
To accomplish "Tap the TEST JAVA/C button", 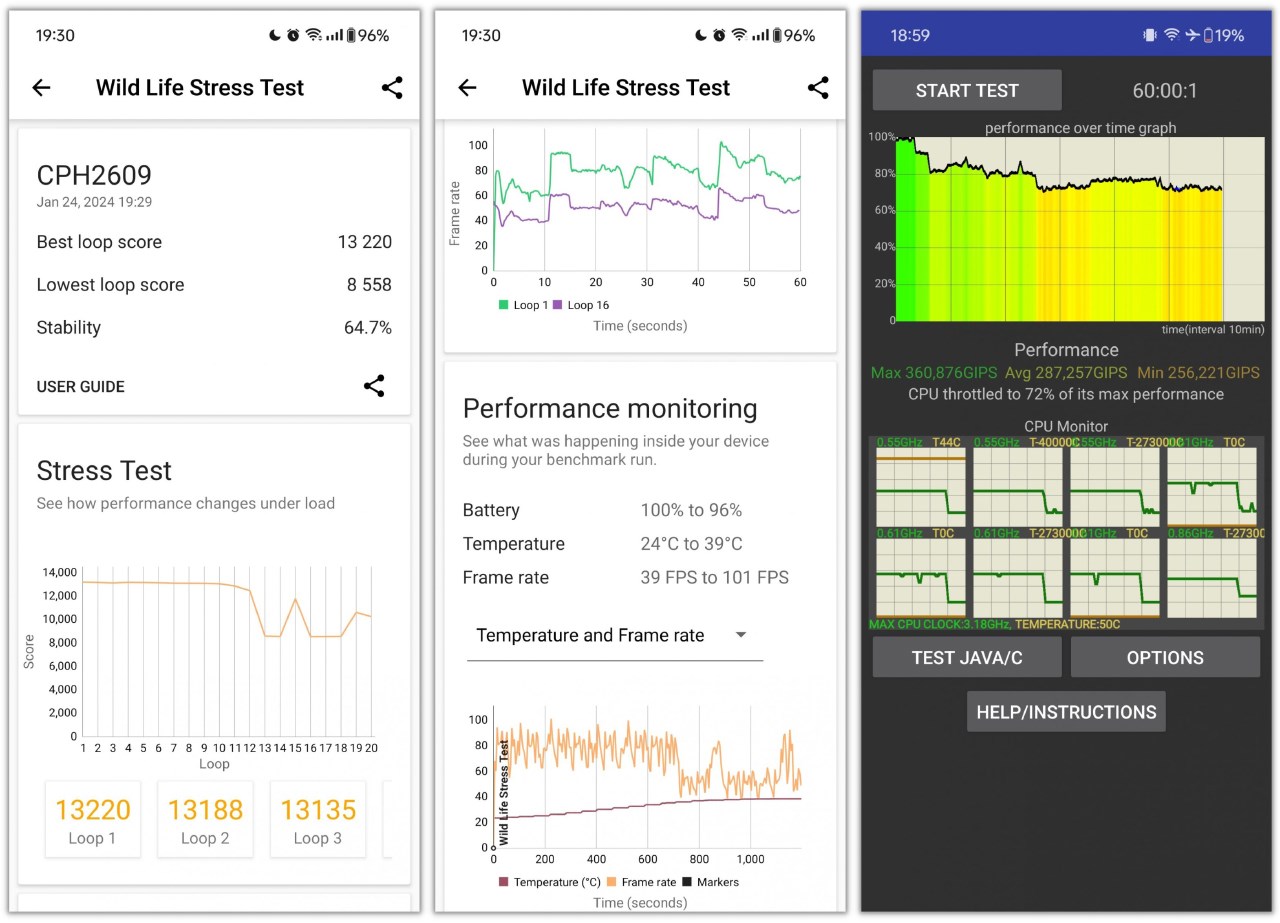I will coord(966,657).
